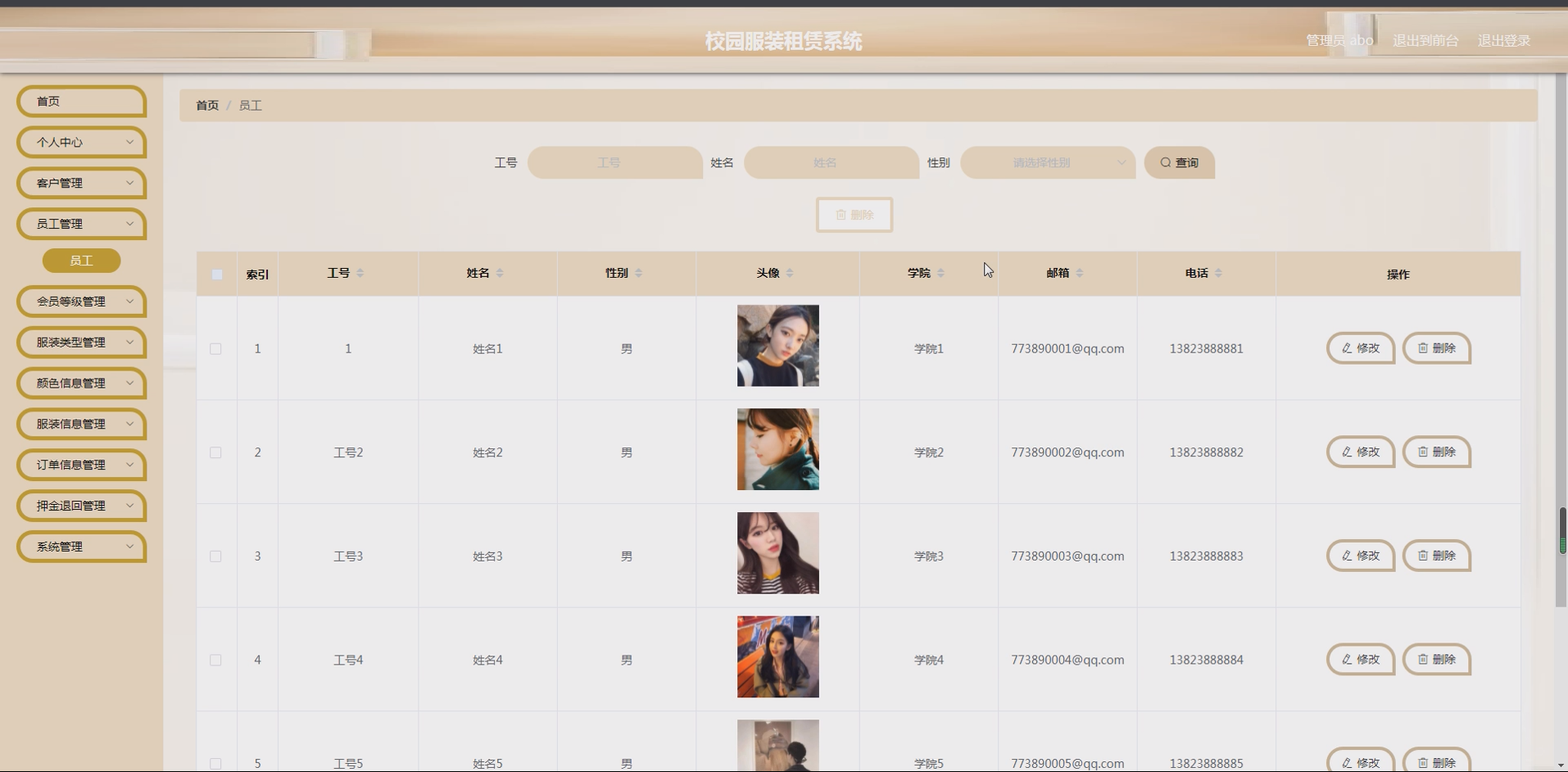Expand 订单信息管理 sidebar menu

(x=81, y=465)
